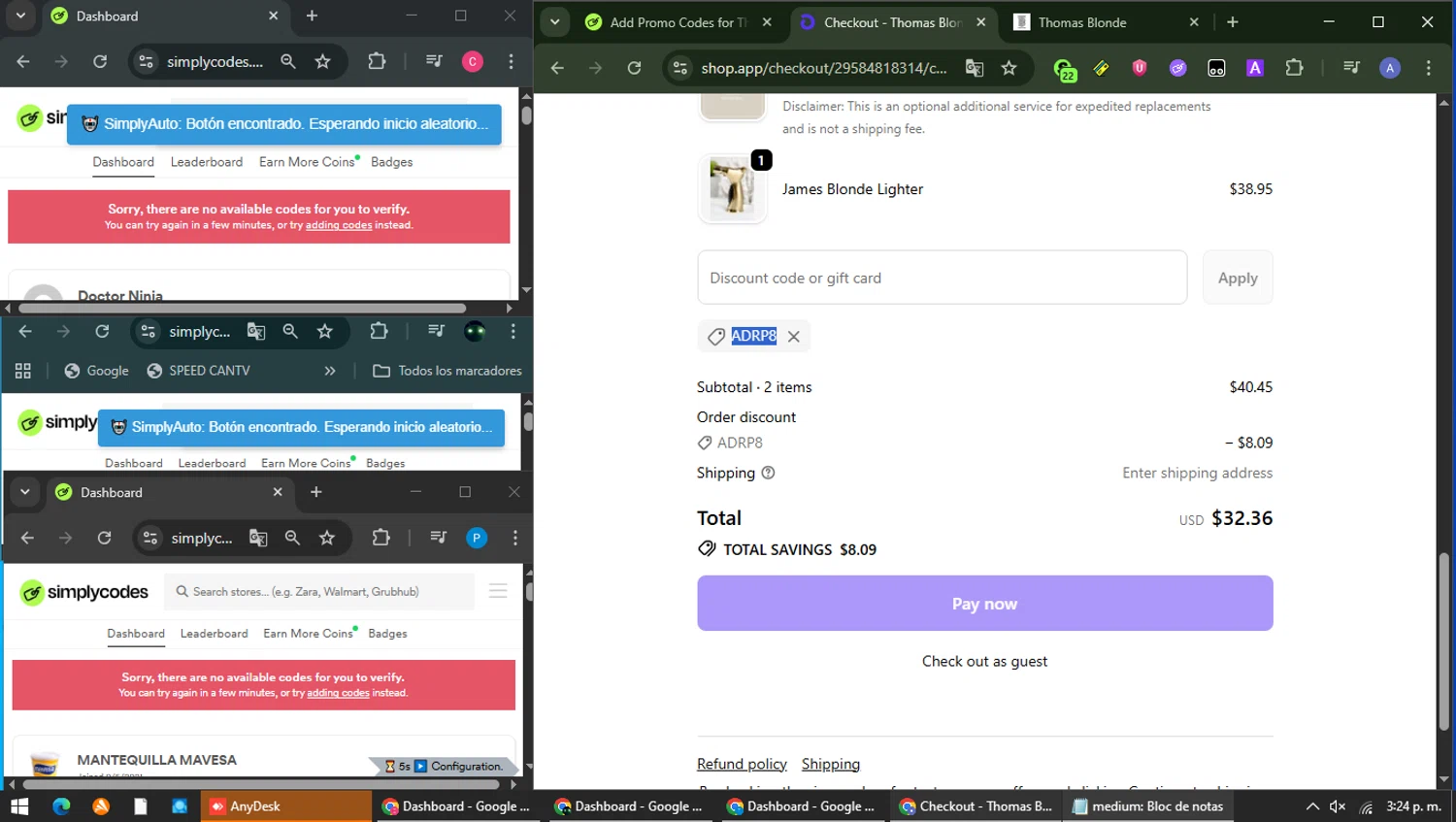Open profile A avatar menu
This screenshot has height=822, width=1456.
(x=1390, y=68)
